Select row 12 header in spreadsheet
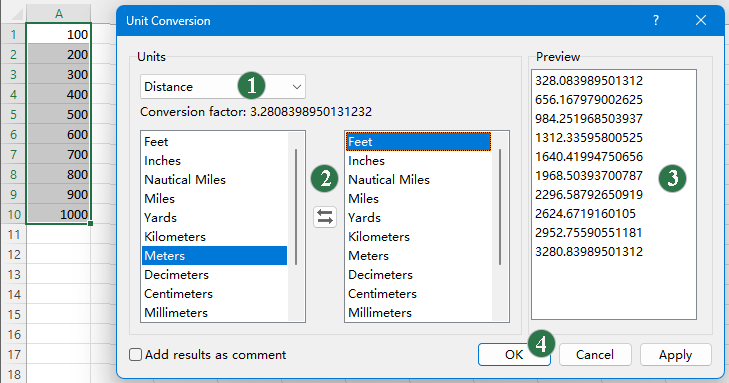 click(13, 254)
